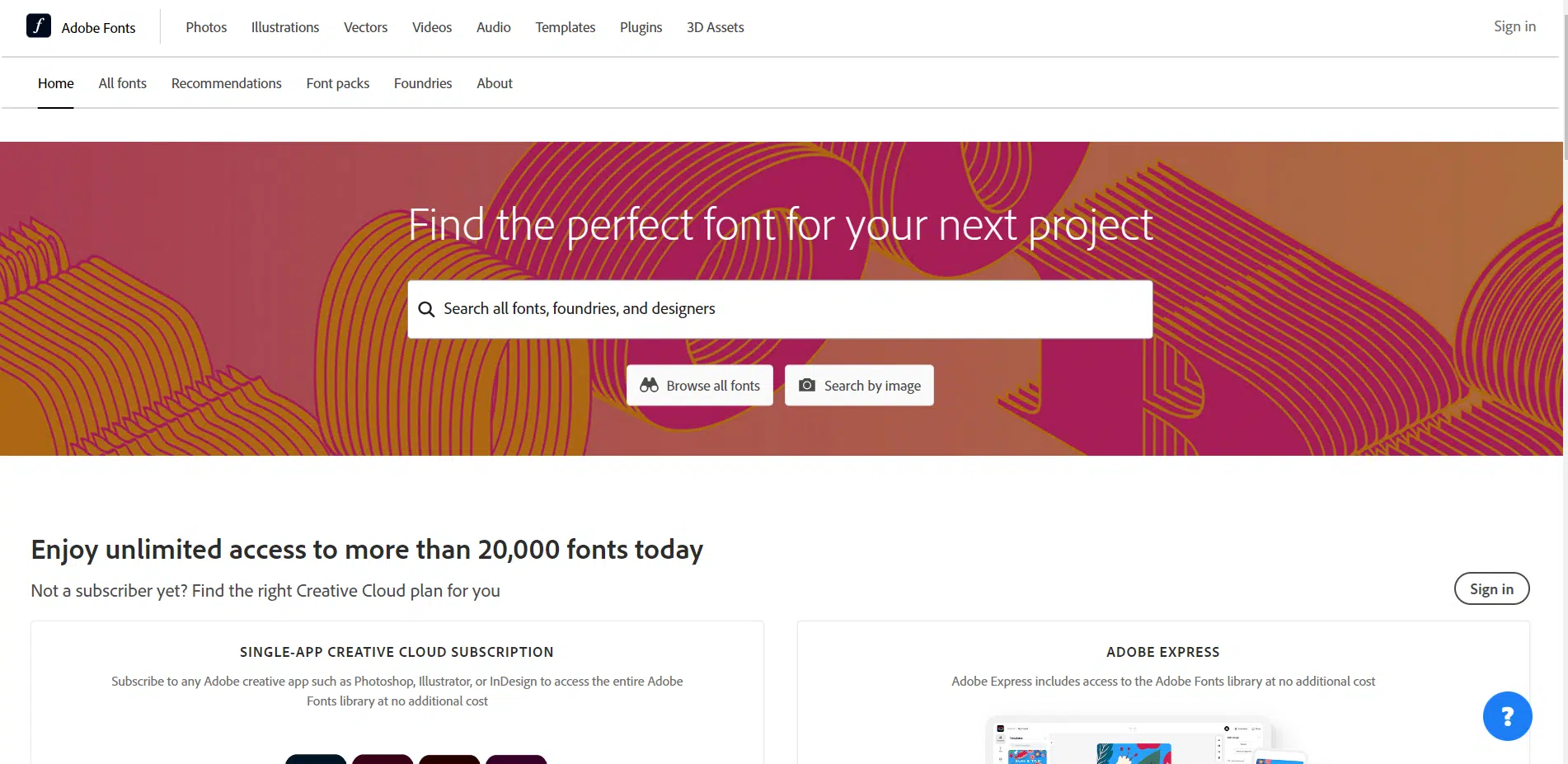Viewport: 1568px width, 764px height.
Task: Open Photos in the top navigation
Action: click(205, 26)
